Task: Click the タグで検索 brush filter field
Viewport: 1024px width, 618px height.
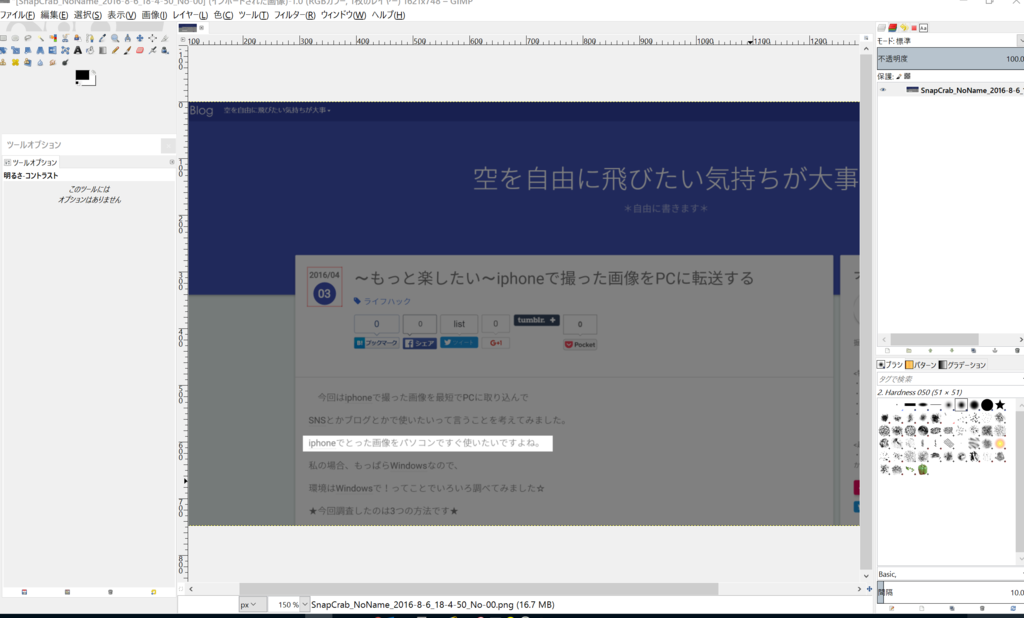Action: 950,379
